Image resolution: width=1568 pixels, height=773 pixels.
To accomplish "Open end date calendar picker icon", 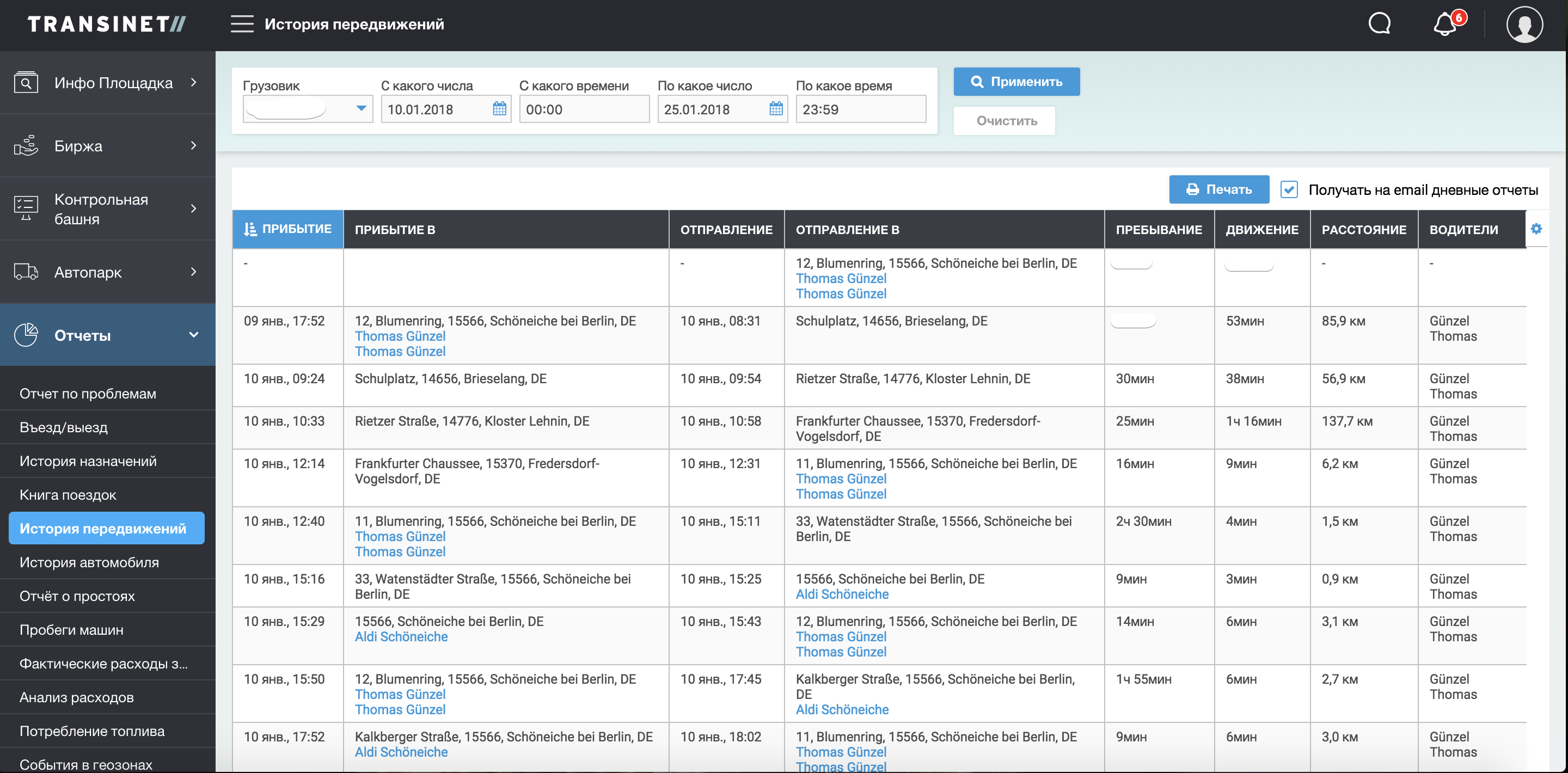I will tap(775, 109).
